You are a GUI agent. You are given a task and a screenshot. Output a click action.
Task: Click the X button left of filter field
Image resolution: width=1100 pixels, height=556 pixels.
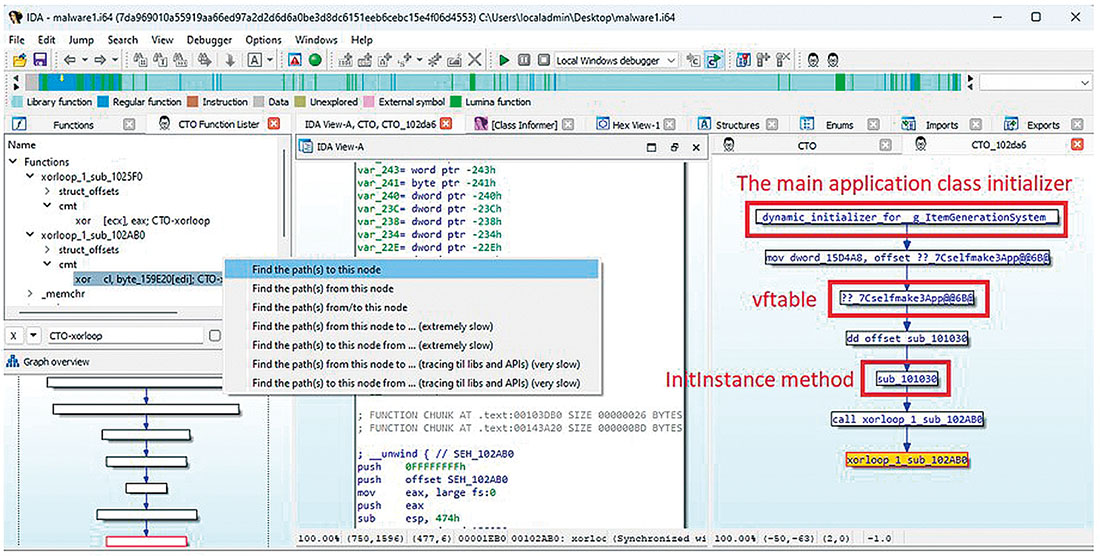point(14,336)
